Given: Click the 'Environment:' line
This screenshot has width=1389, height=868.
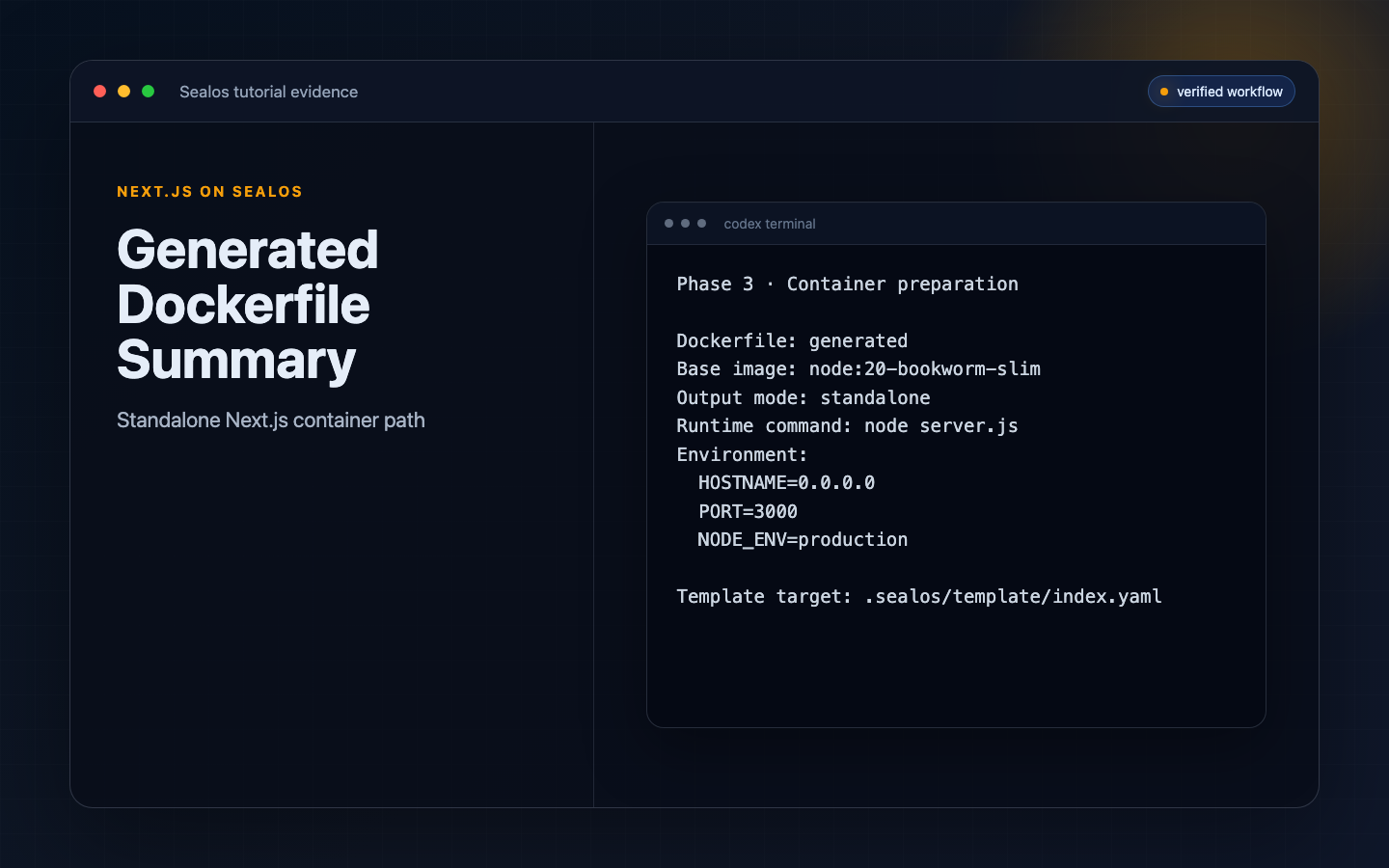Looking at the screenshot, I should [x=742, y=454].
